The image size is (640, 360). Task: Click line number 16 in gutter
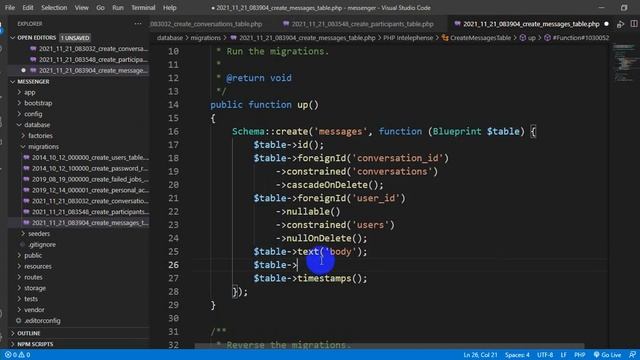coord(173,131)
